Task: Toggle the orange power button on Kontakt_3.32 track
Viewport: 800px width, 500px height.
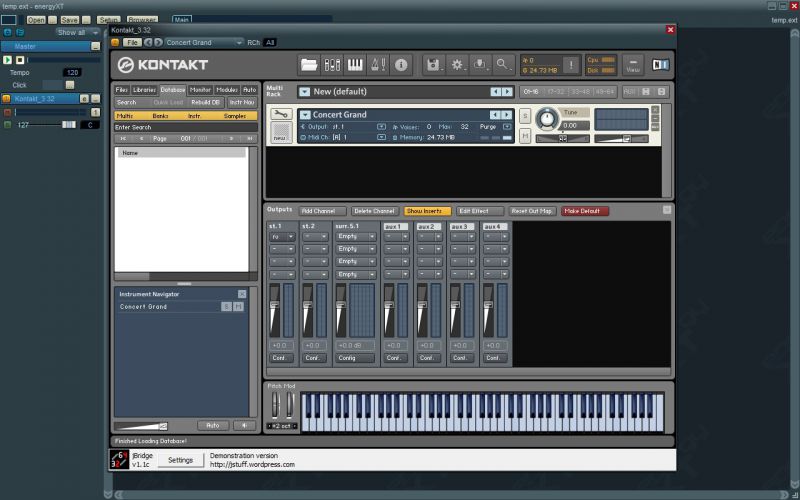Action: (x=7, y=98)
